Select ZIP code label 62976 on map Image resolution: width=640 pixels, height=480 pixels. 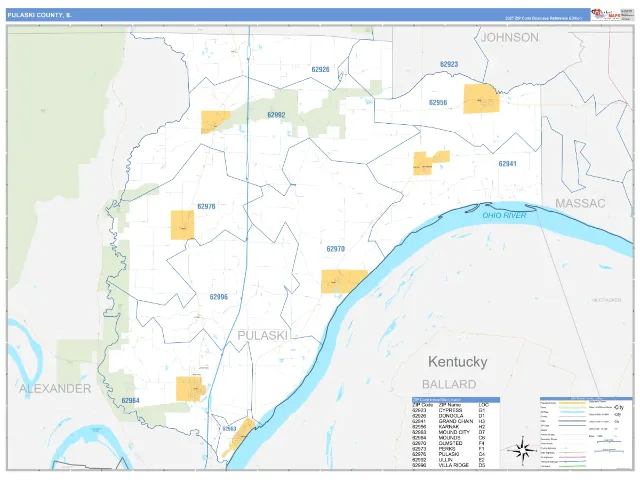[x=206, y=206]
